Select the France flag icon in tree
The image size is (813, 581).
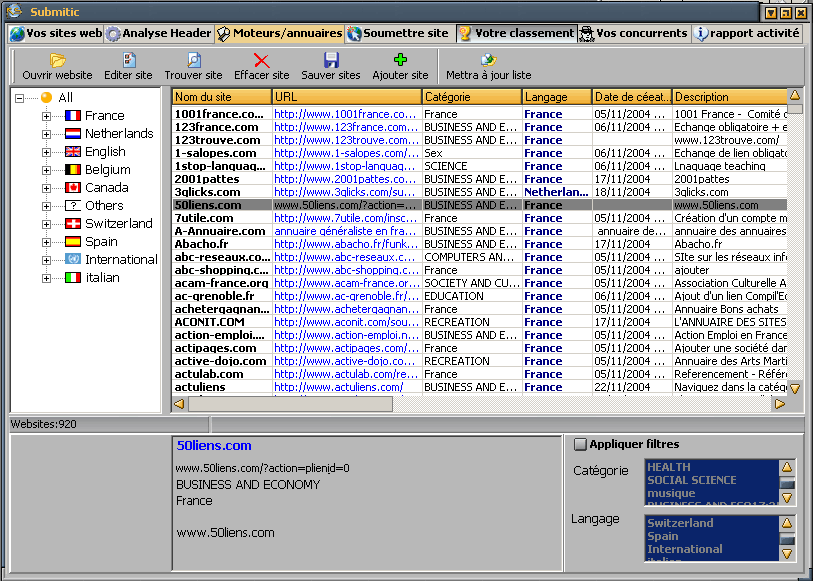pos(73,116)
